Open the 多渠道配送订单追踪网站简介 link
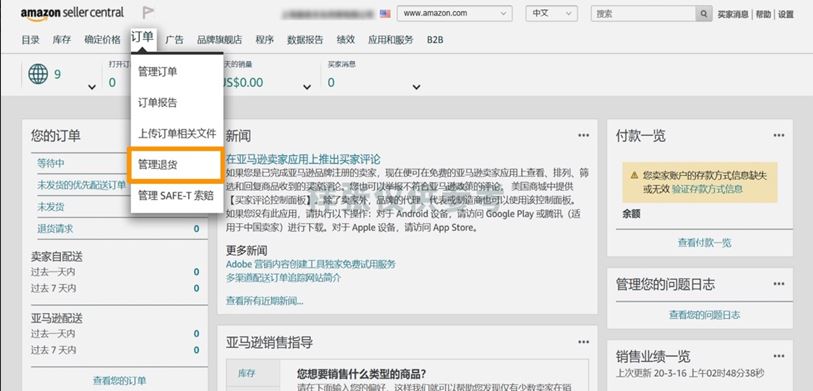813x391 pixels. click(x=284, y=278)
